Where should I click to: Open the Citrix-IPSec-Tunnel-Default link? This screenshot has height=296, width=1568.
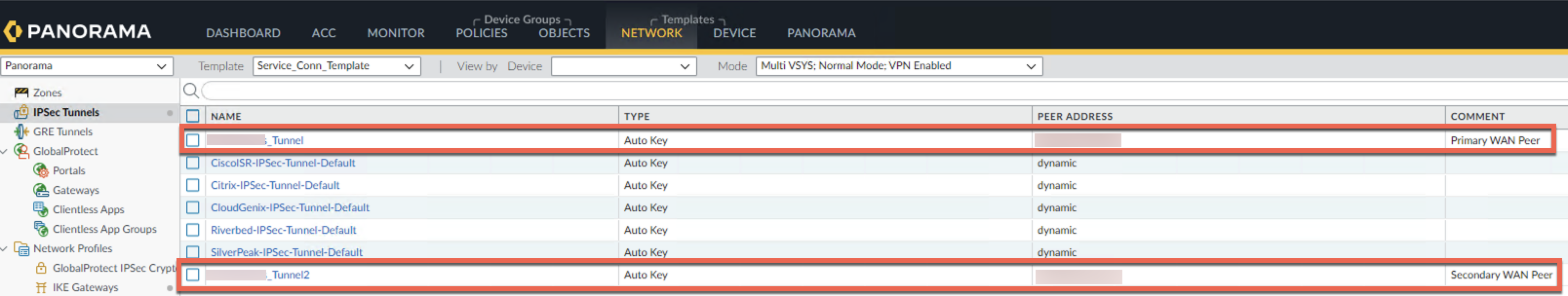275,185
